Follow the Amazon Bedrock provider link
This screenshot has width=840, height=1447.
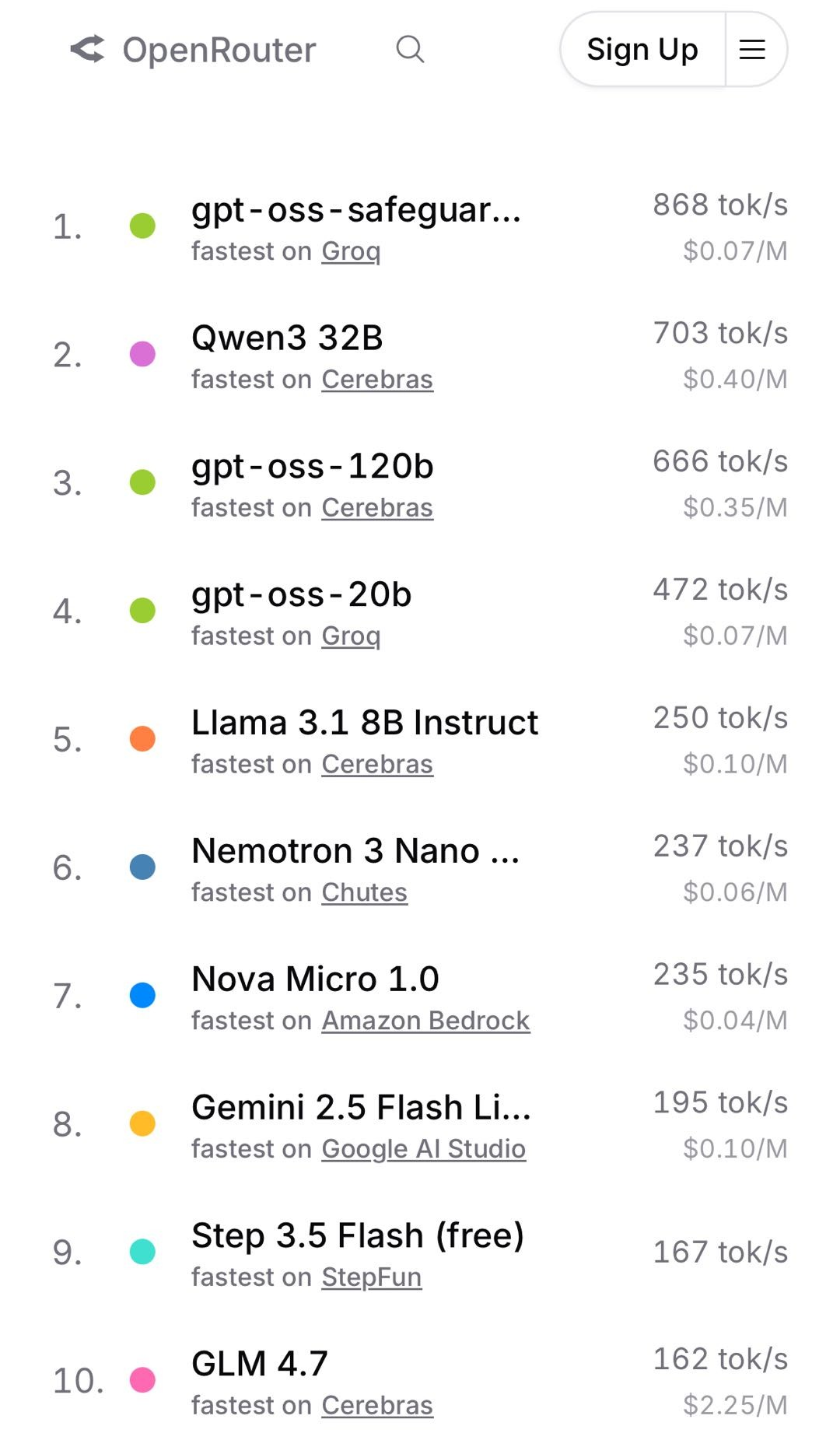click(x=425, y=1020)
